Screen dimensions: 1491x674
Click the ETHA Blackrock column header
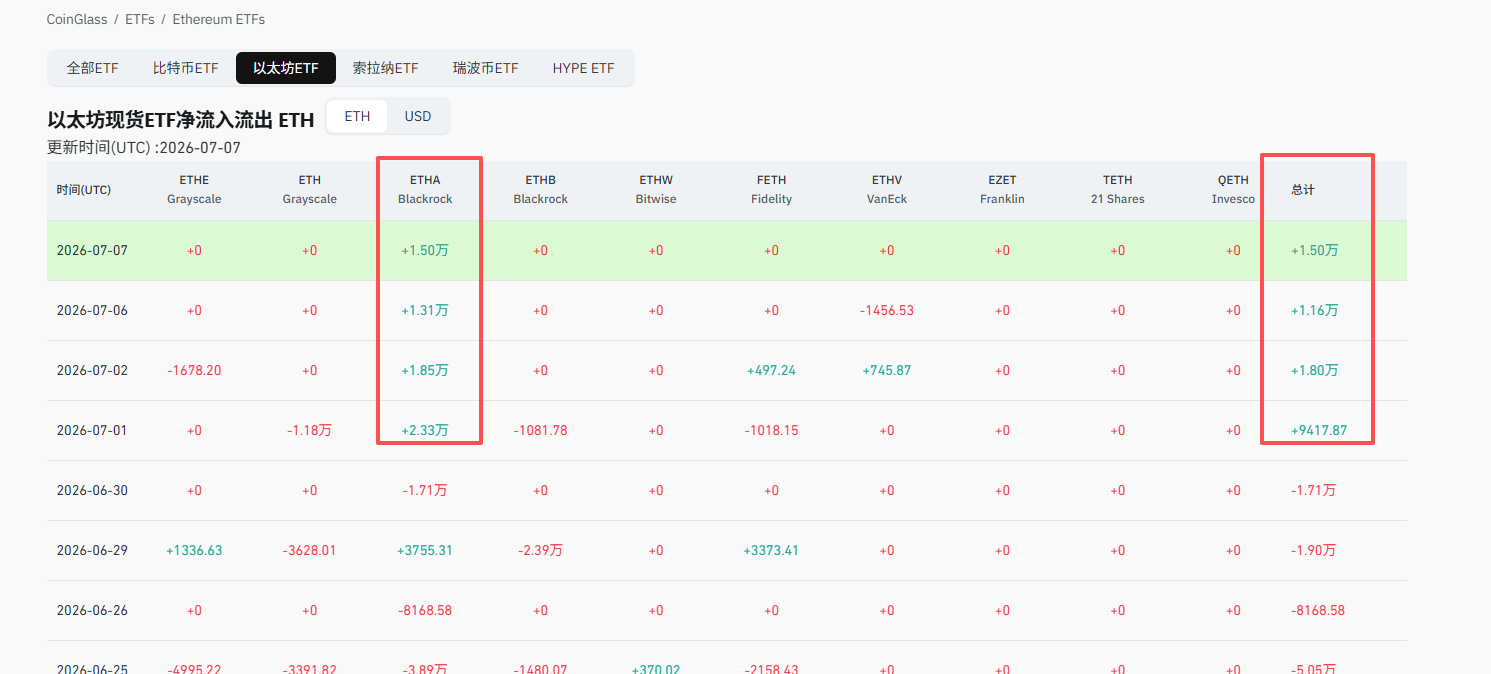coord(425,190)
